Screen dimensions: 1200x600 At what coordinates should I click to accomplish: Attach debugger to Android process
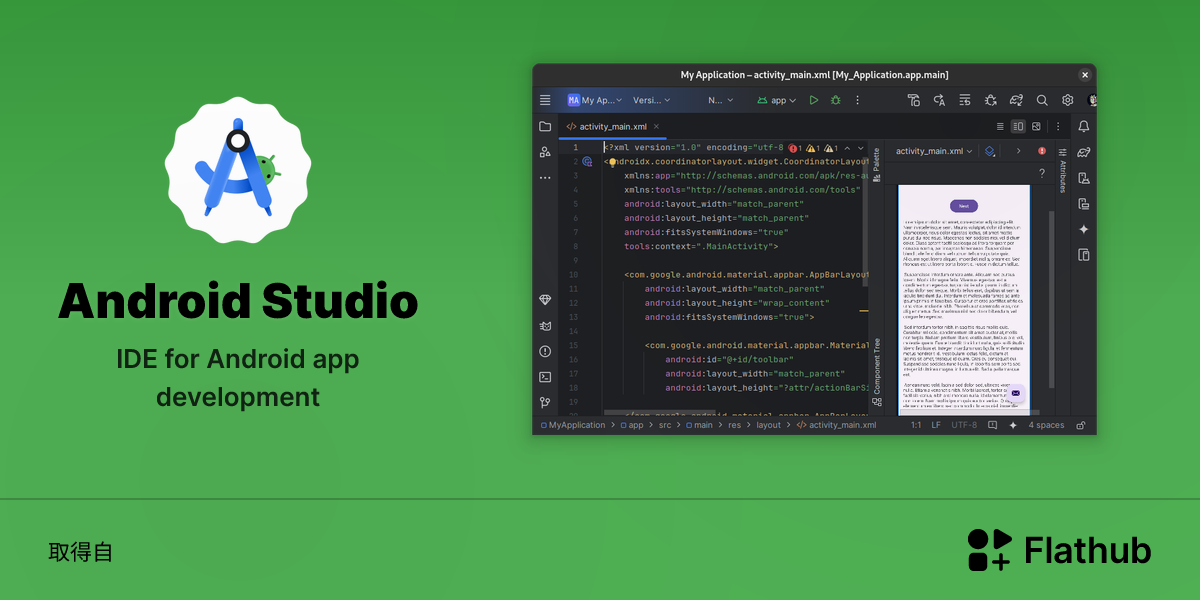991,100
